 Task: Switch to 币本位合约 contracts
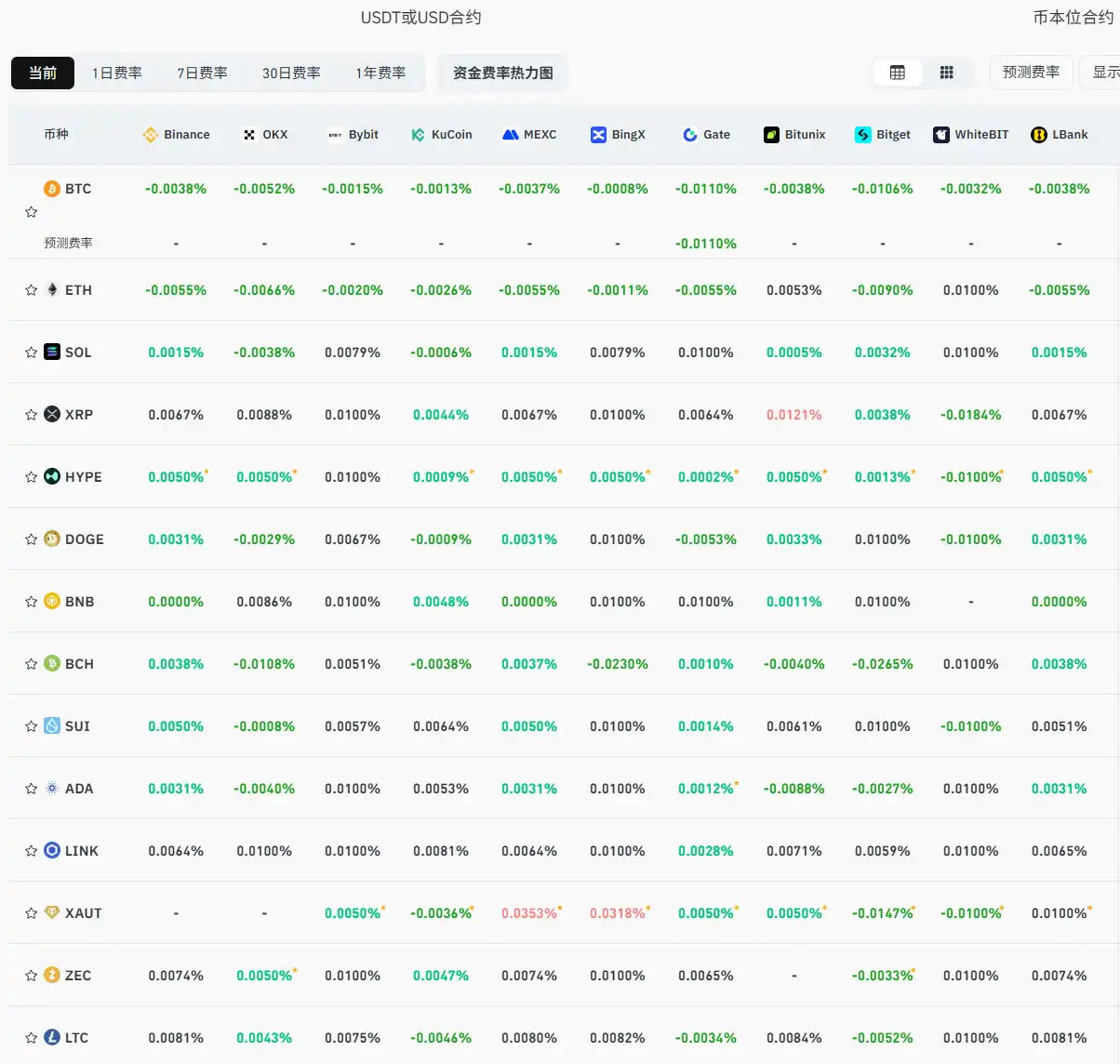click(x=1072, y=18)
